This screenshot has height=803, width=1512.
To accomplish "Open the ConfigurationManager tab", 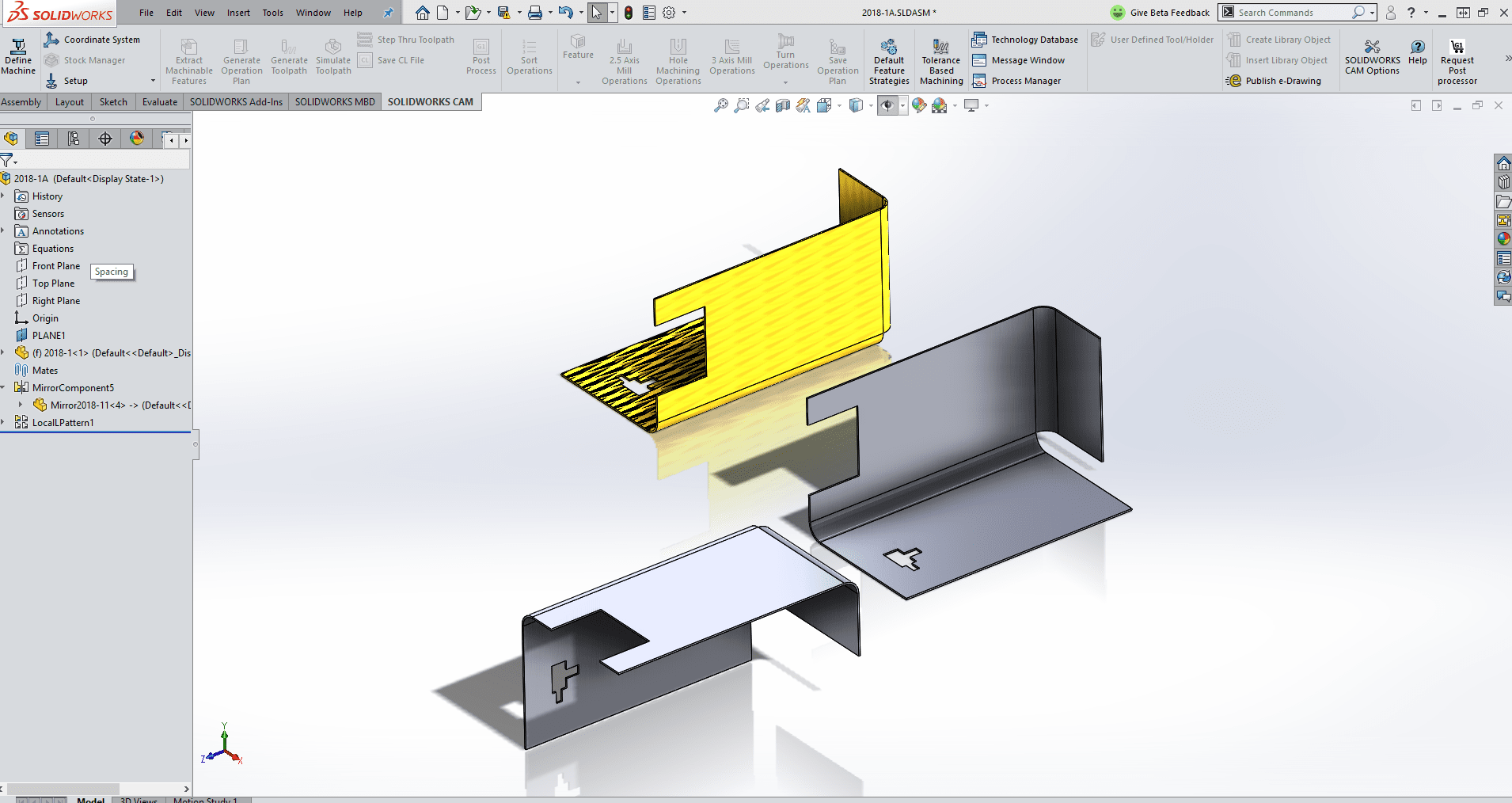I will coord(74,139).
